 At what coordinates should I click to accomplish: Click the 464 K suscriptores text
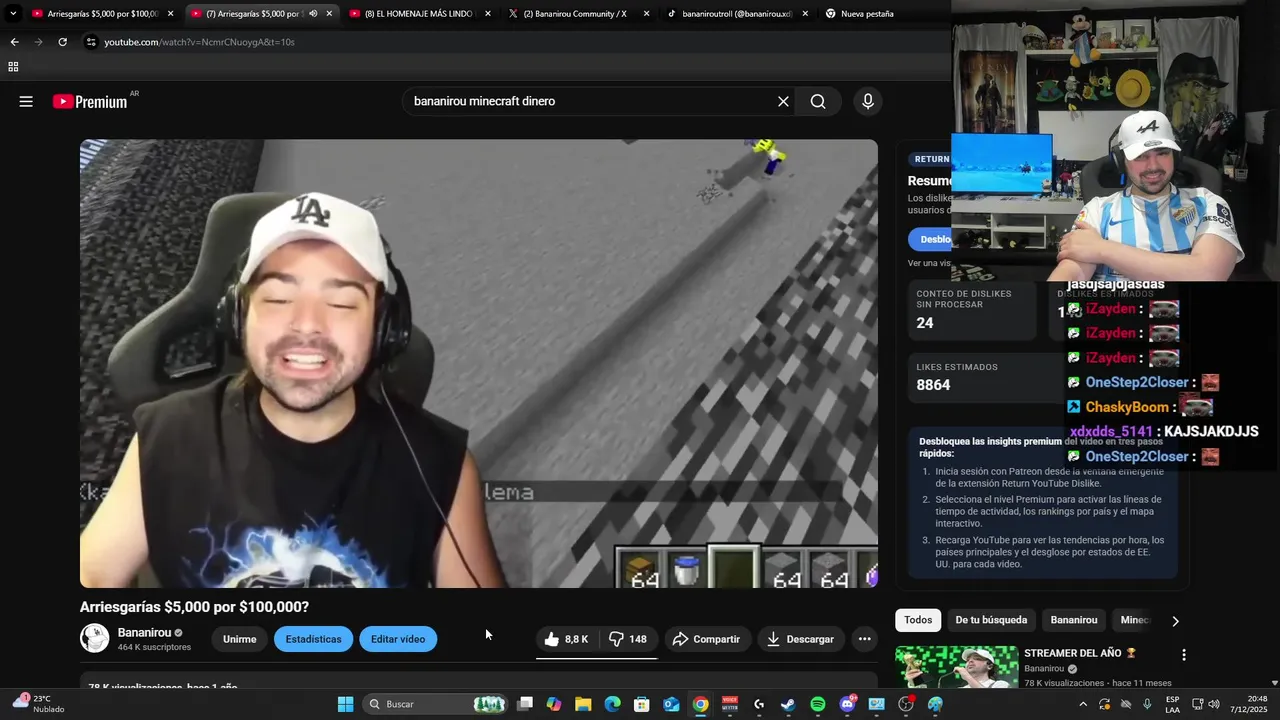pyautogui.click(x=154, y=647)
